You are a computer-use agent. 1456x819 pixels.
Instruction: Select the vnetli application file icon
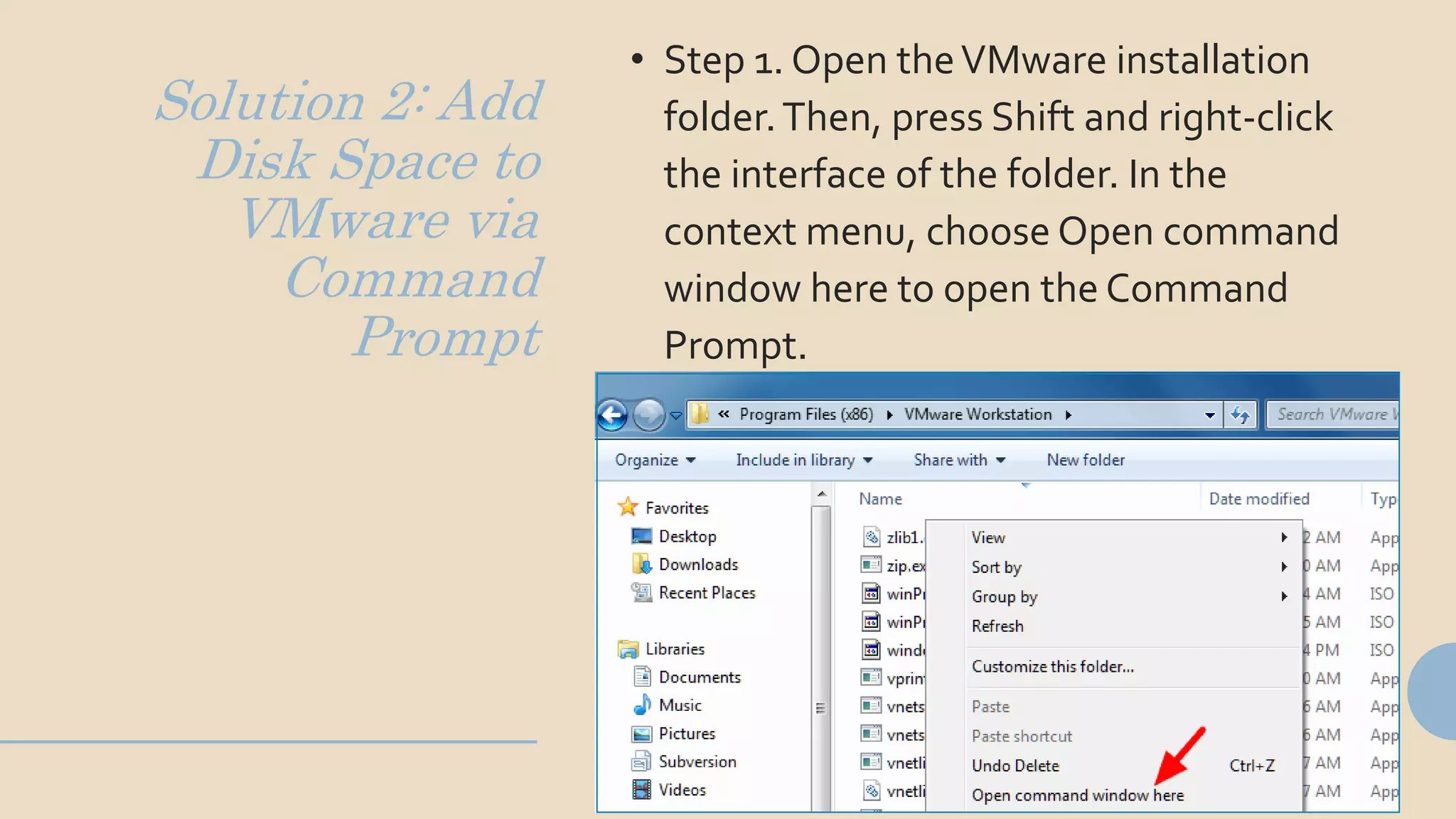pyautogui.click(x=872, y=762)
